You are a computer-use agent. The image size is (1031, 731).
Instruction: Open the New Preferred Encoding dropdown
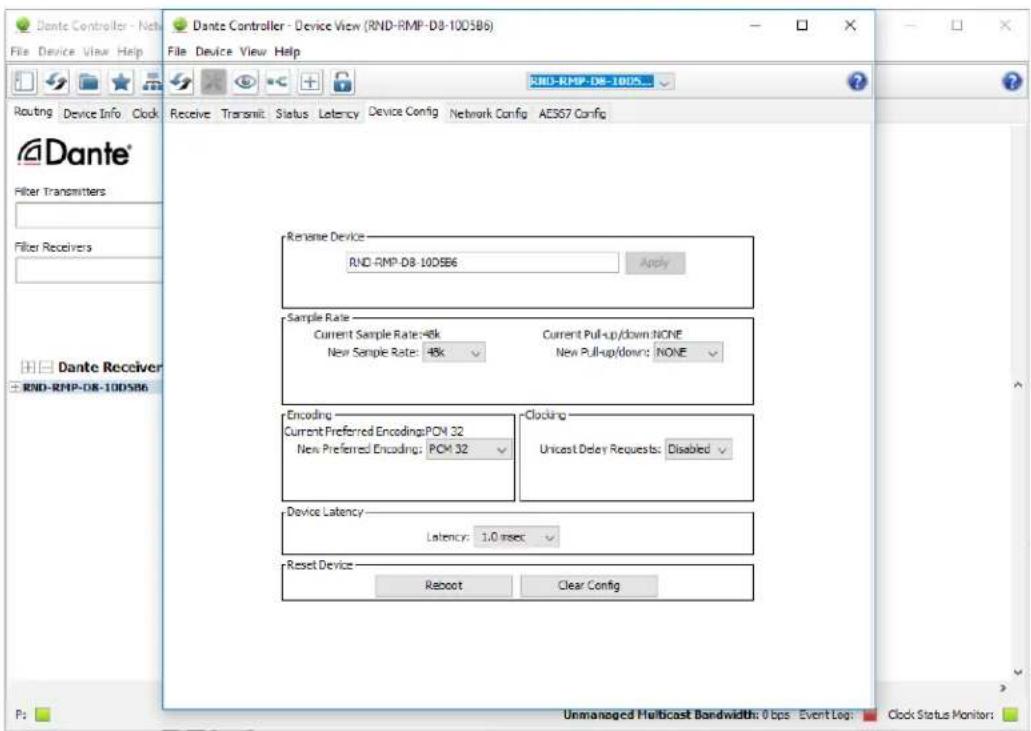point(469,450)
